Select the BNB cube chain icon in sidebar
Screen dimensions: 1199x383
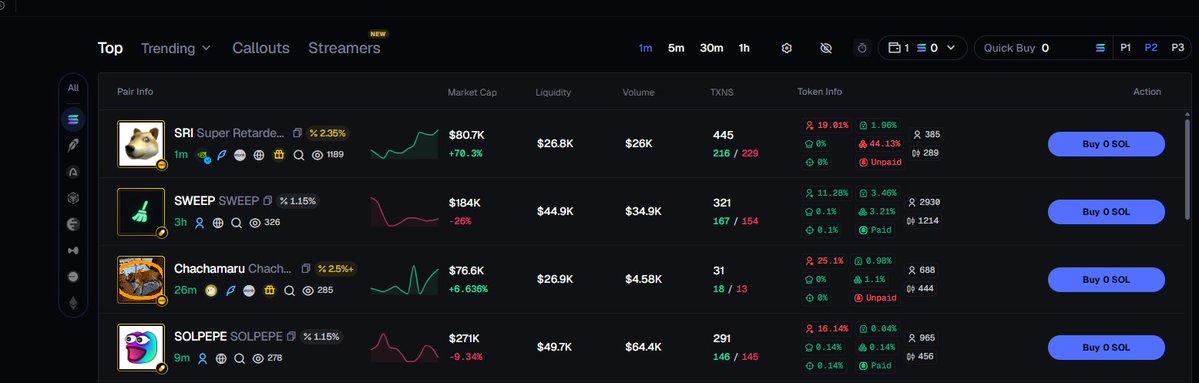tap(73, 198)
